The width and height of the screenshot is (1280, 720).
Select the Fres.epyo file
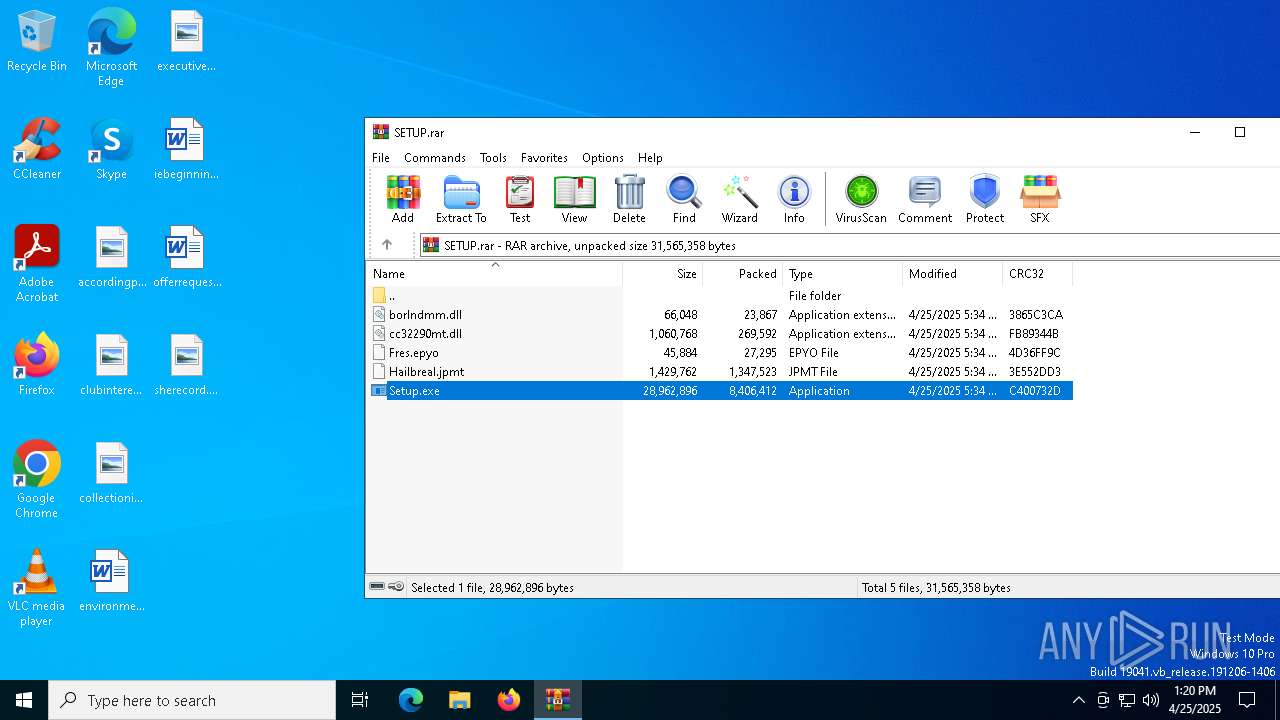click(720, 352)
